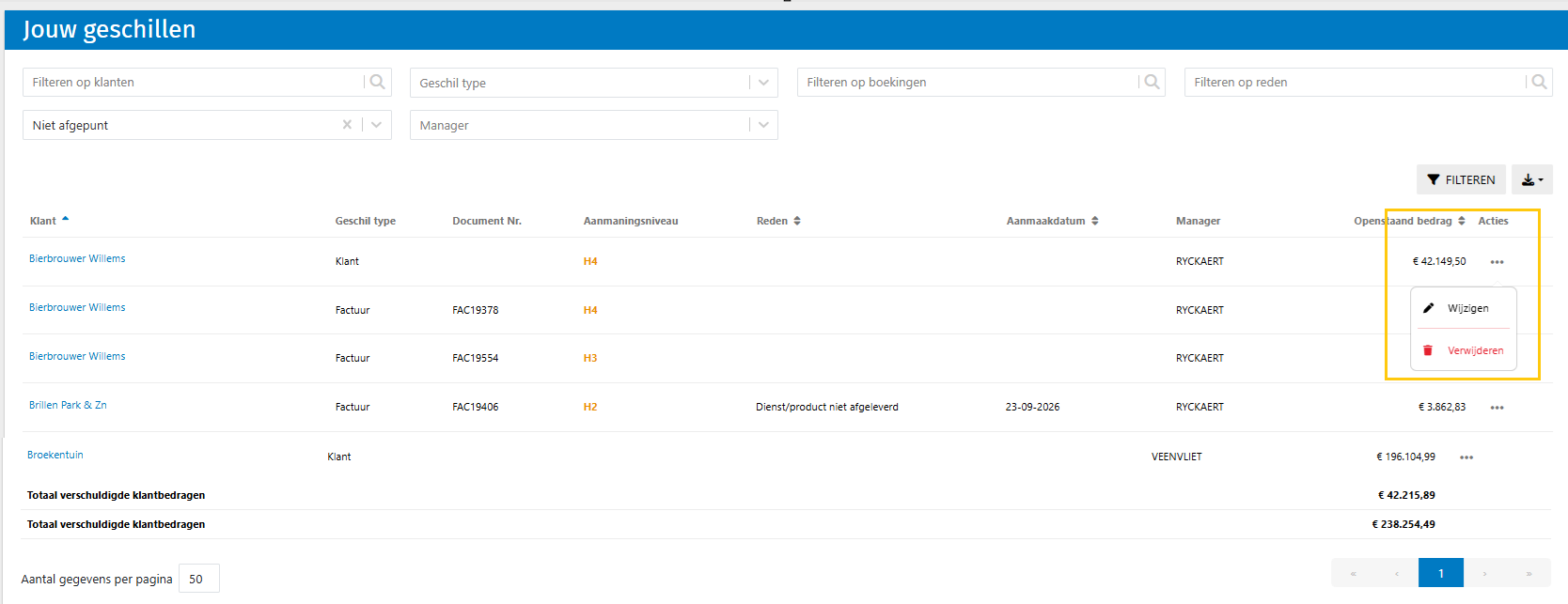
Task: Go to page 1 in pagination
Action: [x=1440, y=573]
